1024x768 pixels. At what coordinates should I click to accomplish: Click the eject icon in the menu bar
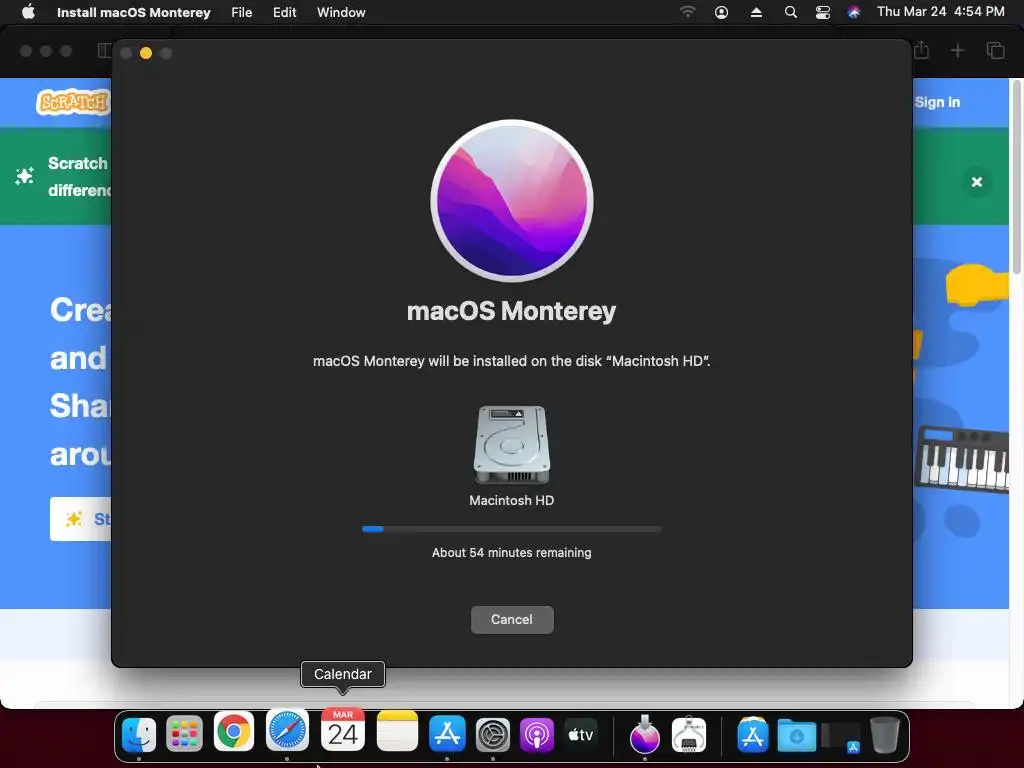point(756,12)
